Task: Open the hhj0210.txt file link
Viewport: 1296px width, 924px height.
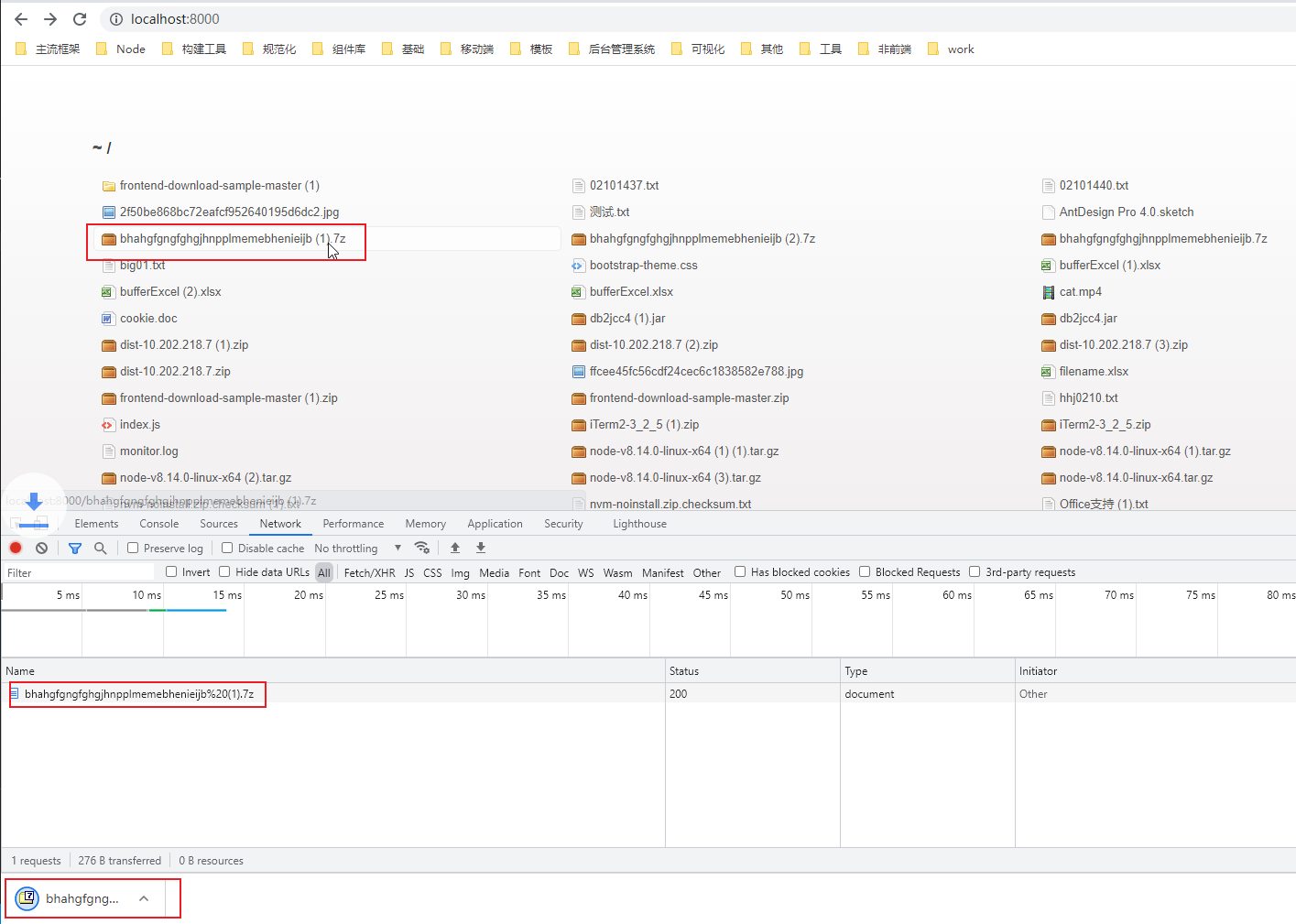Action: pos(1089,398)
